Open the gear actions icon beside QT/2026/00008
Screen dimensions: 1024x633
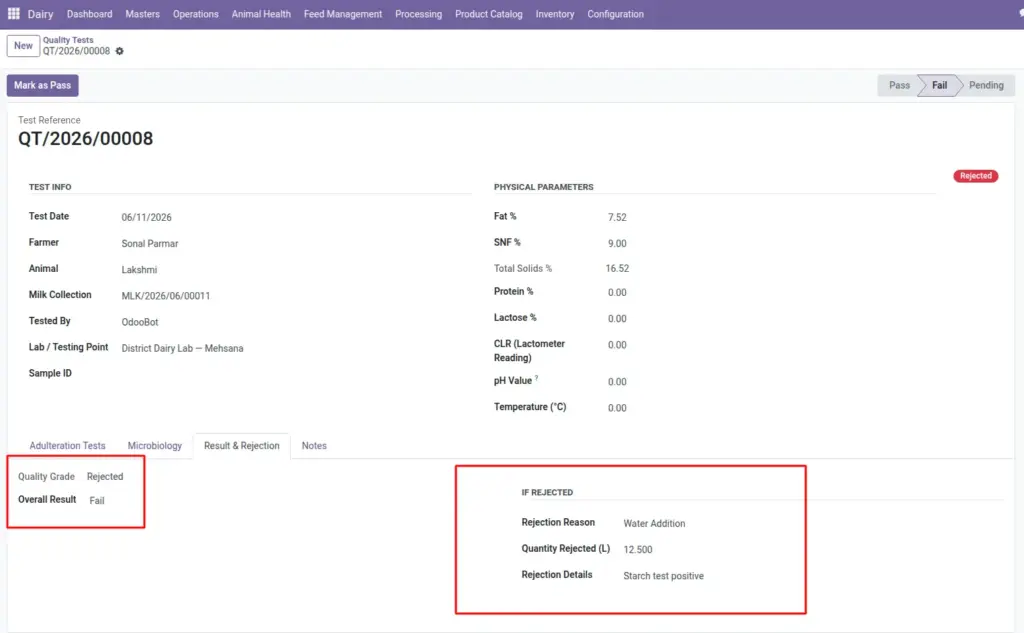pos(120,51)
